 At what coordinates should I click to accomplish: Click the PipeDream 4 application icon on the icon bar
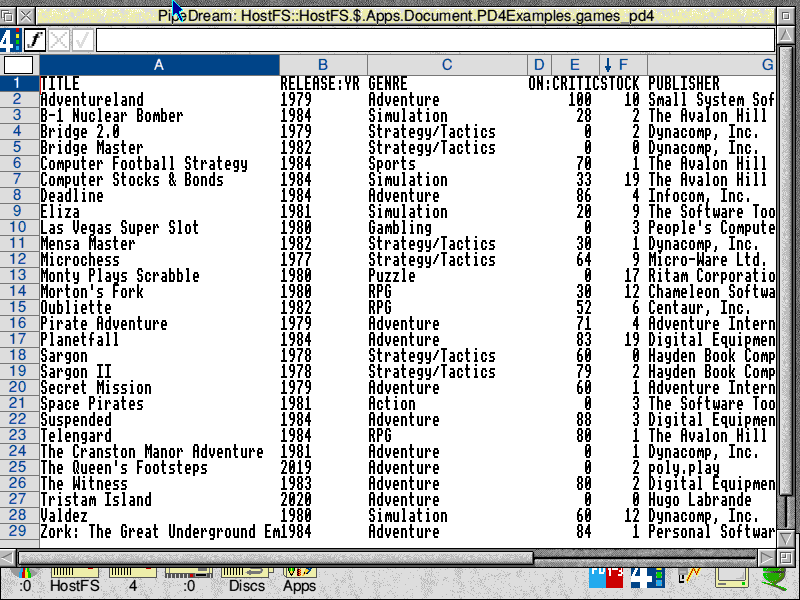(x=647, y=578)
